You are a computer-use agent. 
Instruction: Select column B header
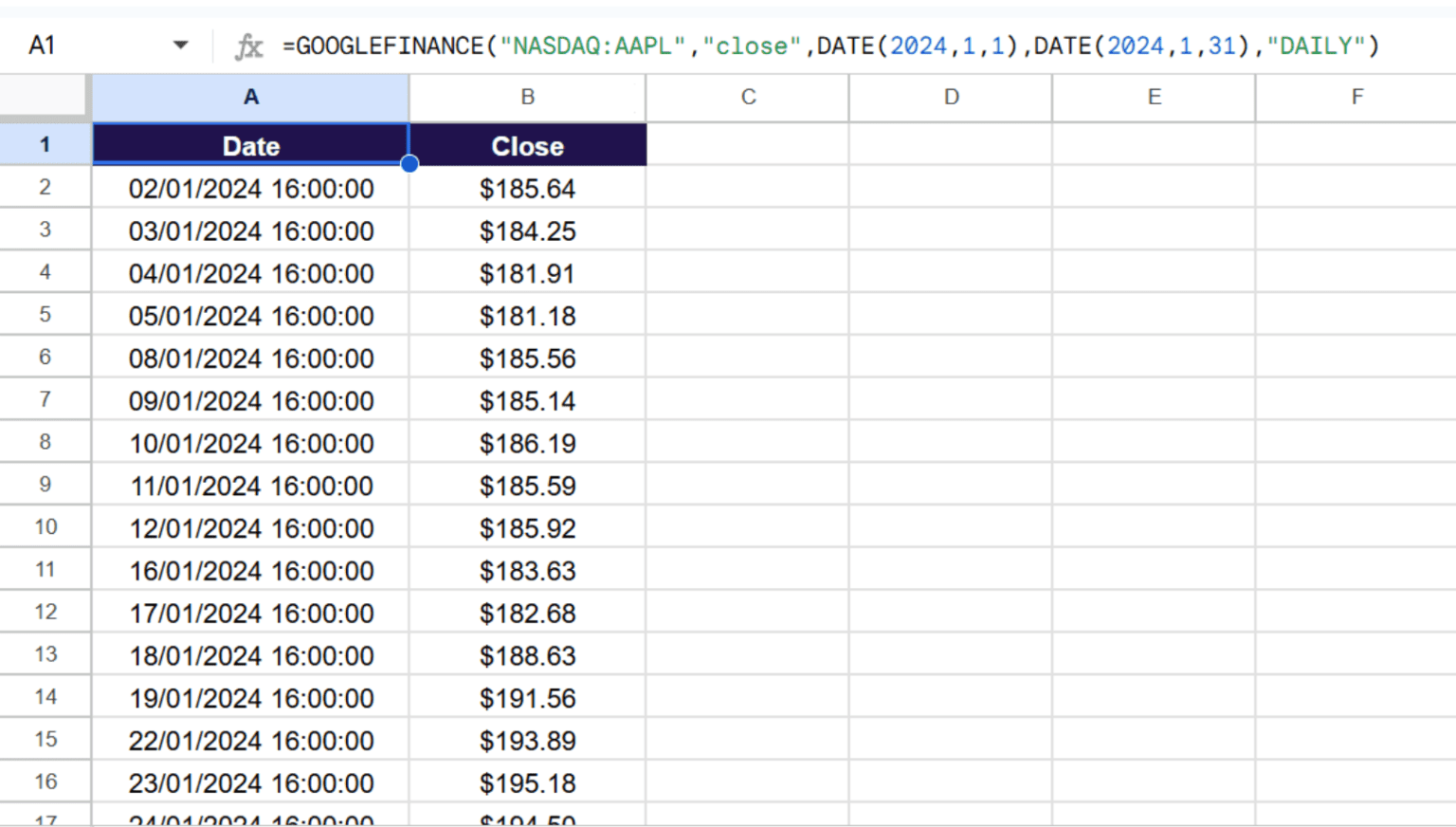click(527, 97)
